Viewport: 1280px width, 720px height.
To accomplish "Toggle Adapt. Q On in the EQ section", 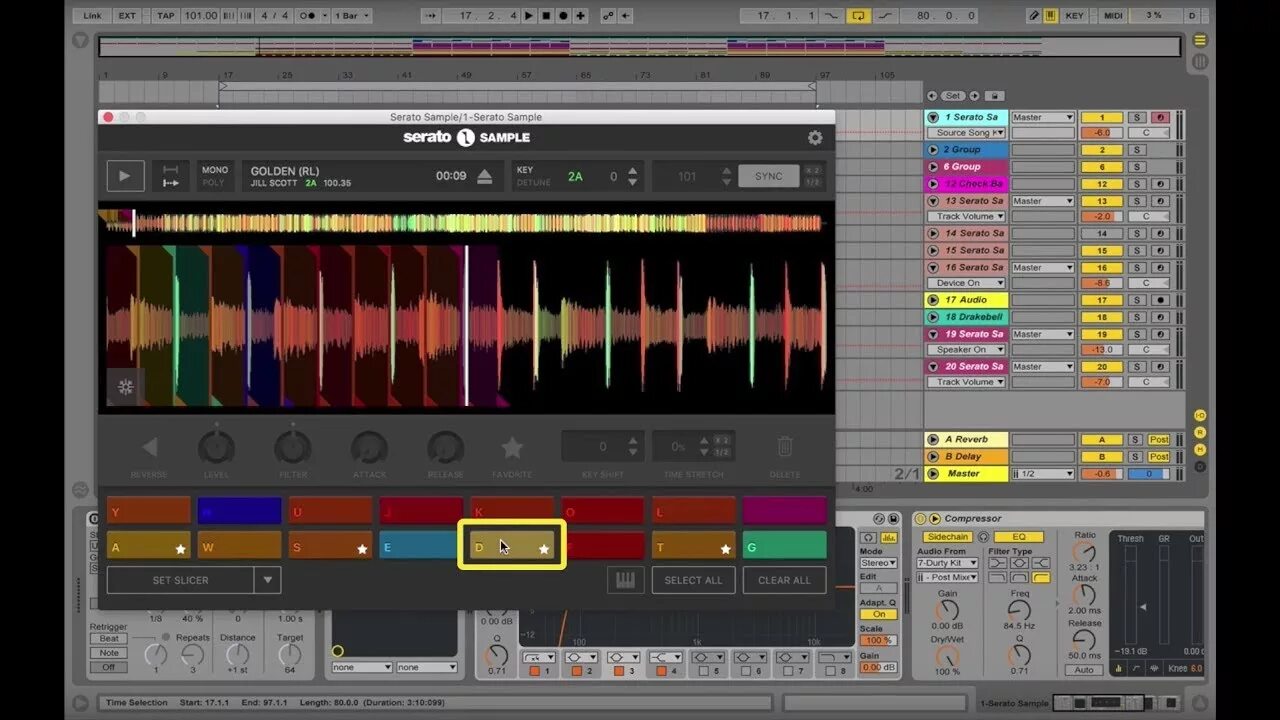I will (879, 613).
